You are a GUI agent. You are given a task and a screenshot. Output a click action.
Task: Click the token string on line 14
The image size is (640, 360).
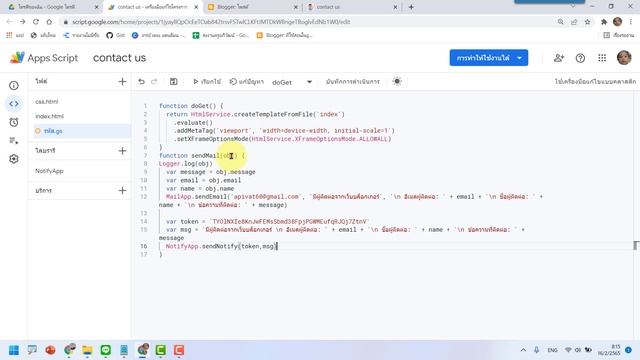(x=289, y=221)
